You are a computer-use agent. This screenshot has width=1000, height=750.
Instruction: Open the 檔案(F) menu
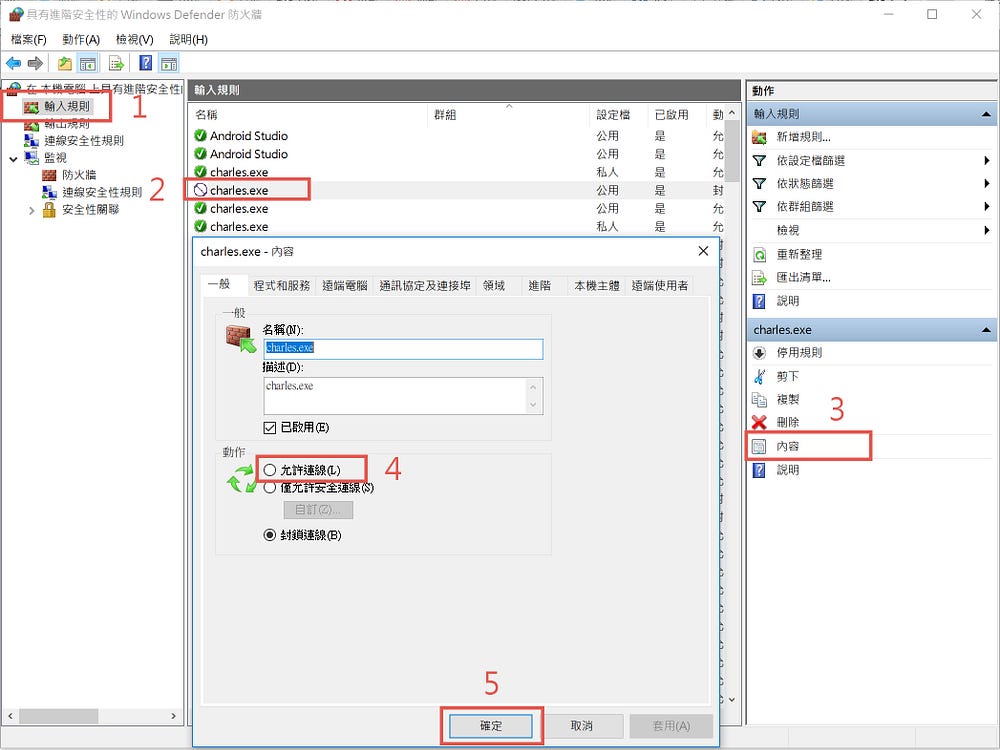point(29,40)
